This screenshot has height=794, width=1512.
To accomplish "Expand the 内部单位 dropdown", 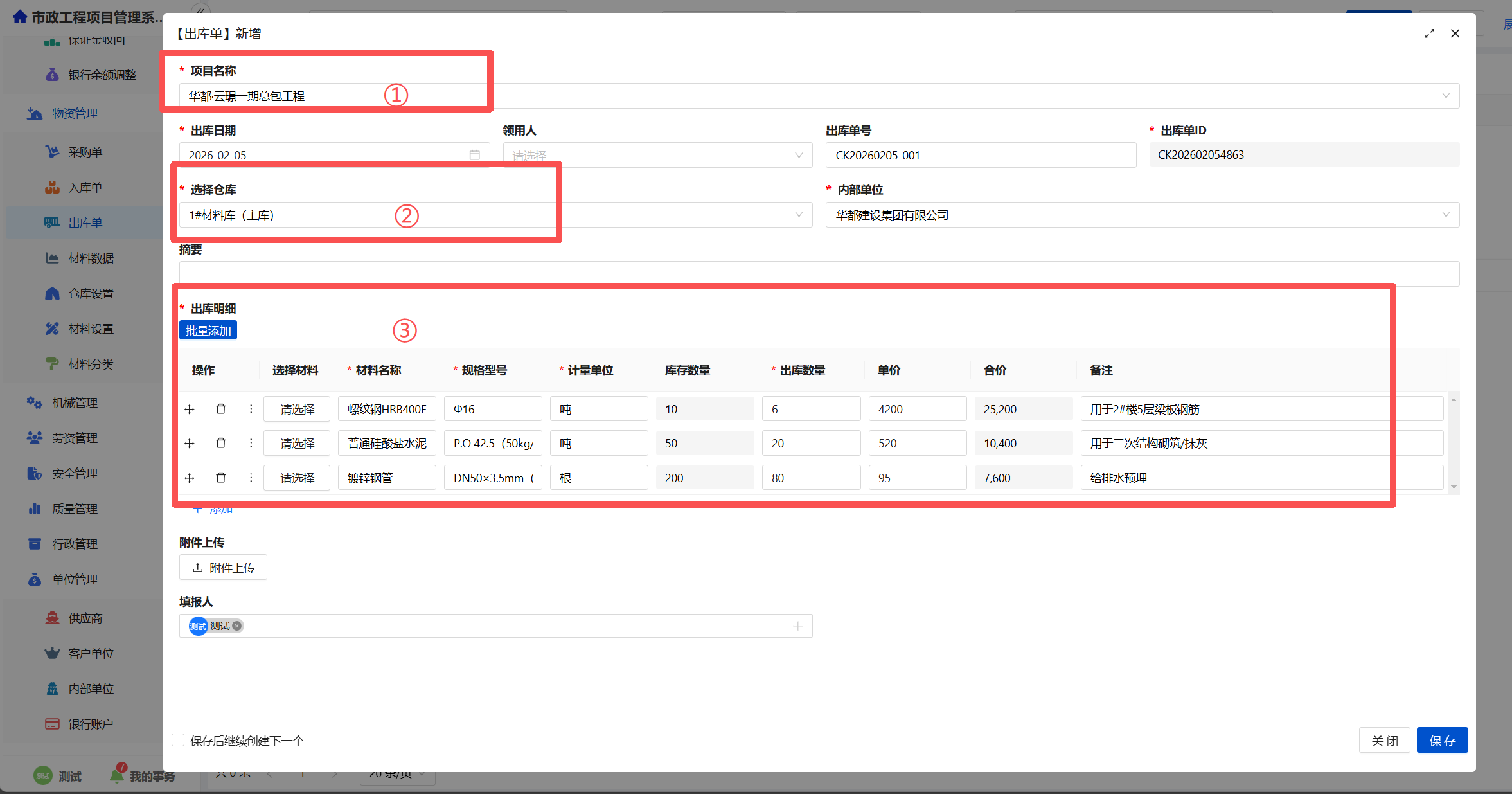I will click(x=1445, y=215).
